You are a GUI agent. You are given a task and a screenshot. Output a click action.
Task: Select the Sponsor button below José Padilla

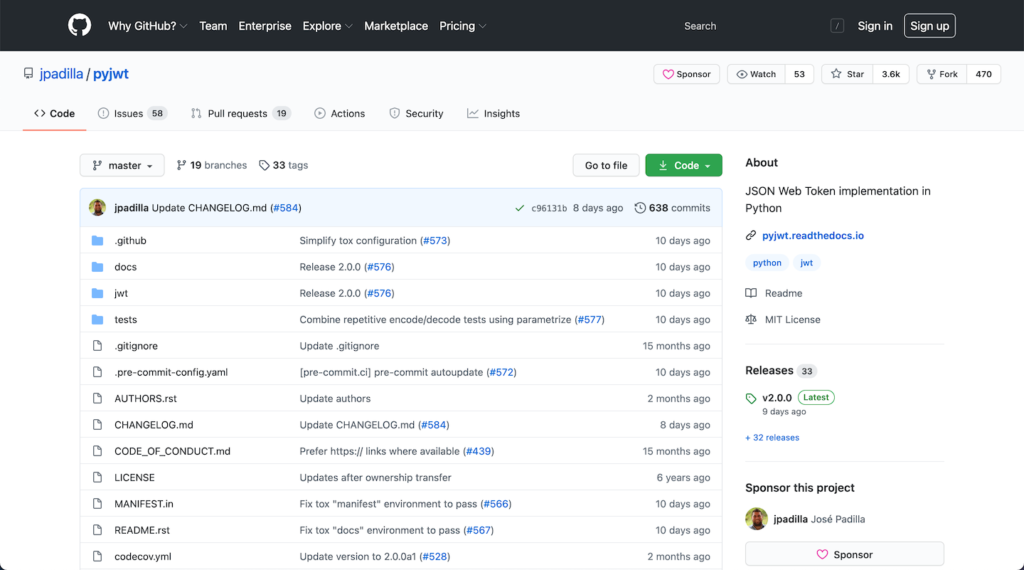point(844,554)
